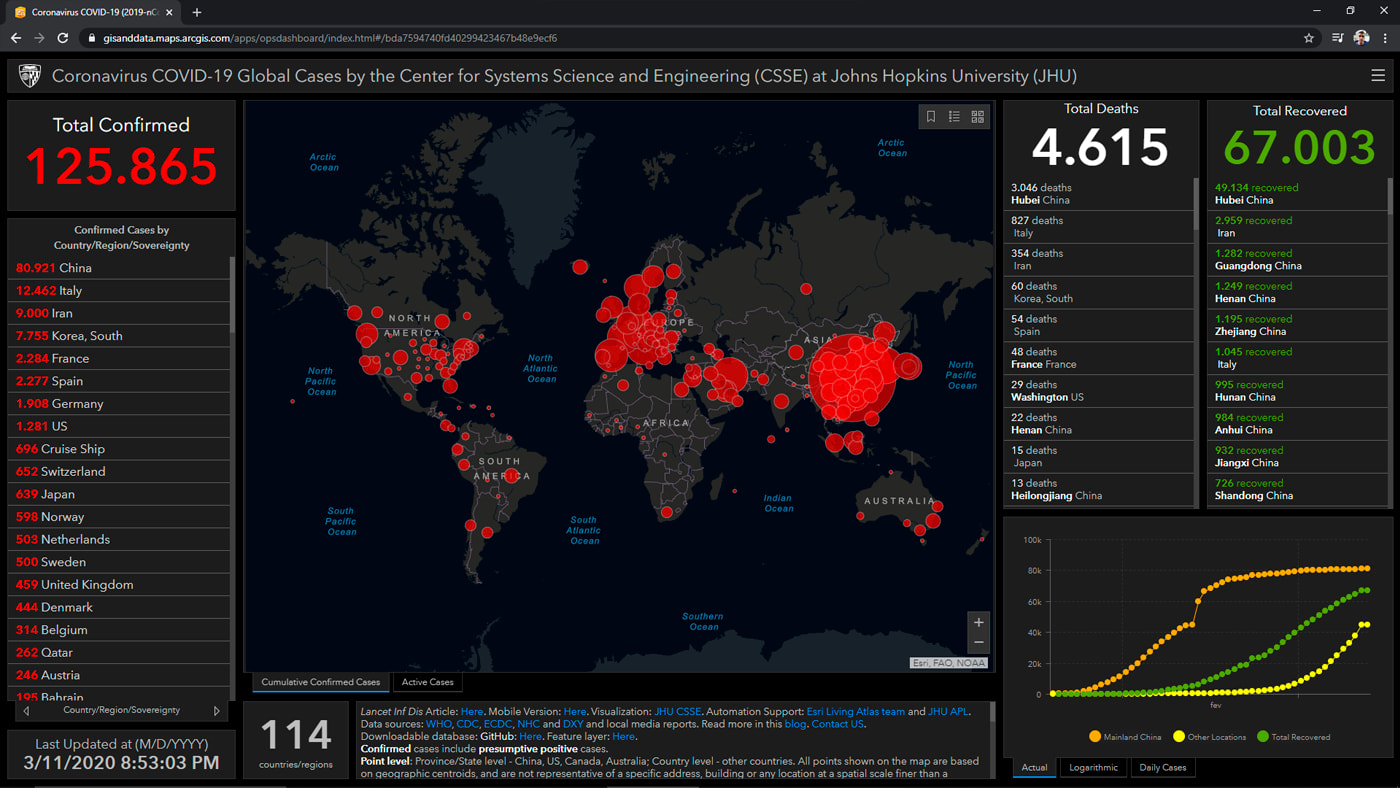
Task: Select 1.282 recovered Guangdong China row
Action: coord(1298,260)
